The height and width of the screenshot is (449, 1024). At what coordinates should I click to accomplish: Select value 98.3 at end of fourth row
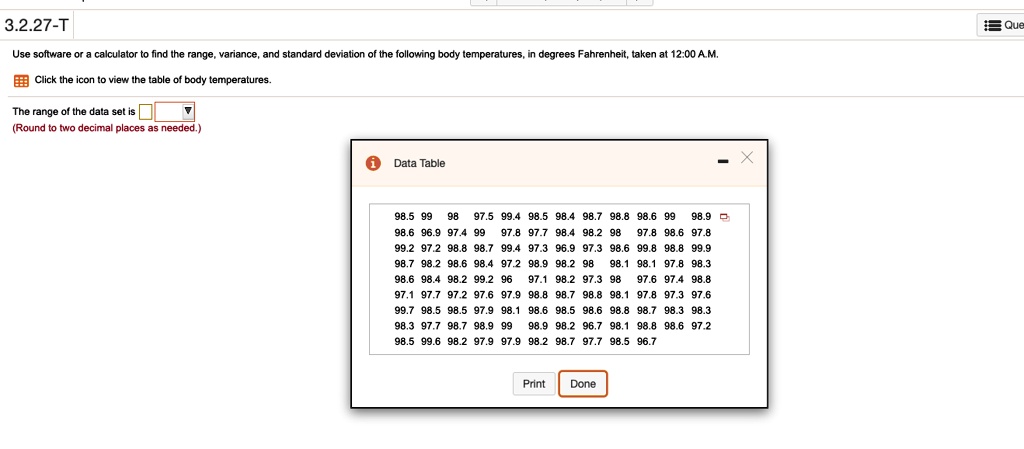[x=701, y=264]
